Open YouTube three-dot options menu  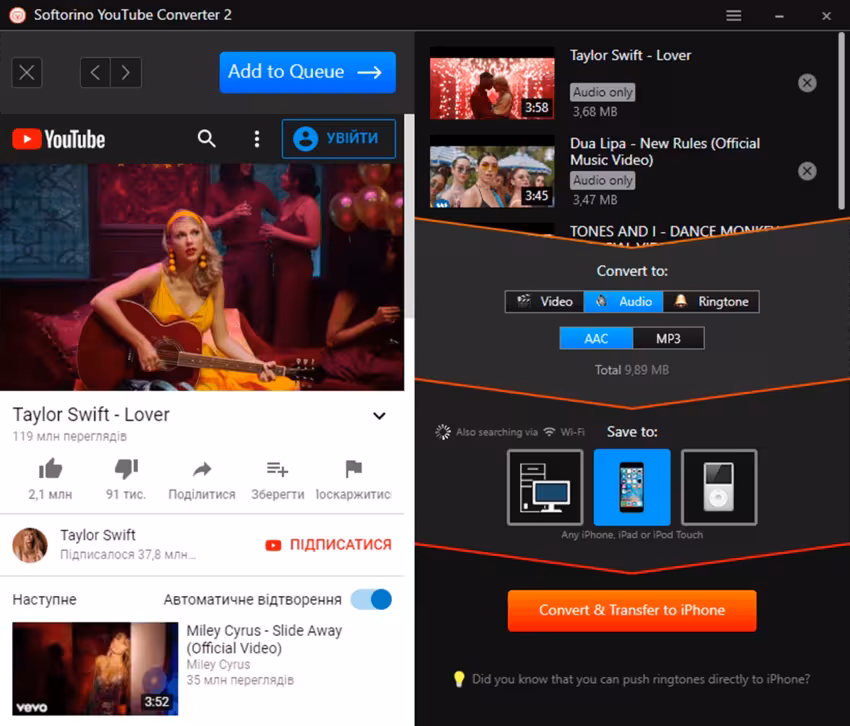click(x=256, y=139)
